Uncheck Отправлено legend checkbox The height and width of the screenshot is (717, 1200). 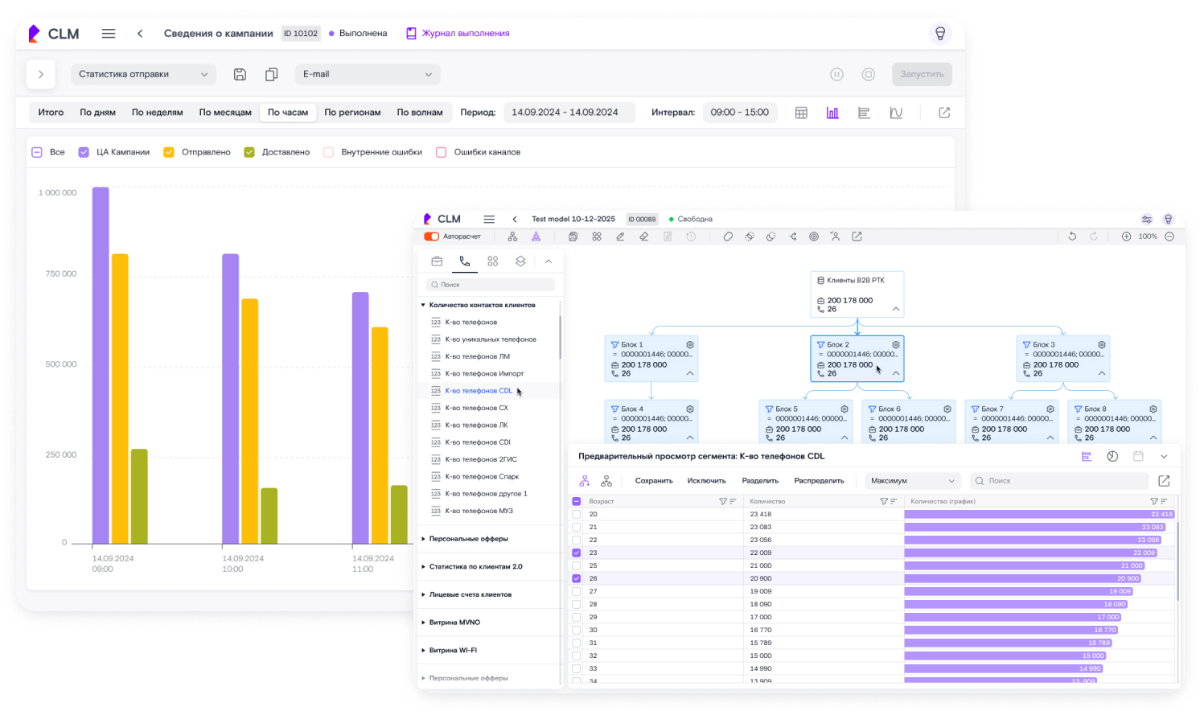pyautogui.click(x=169, y=153)
